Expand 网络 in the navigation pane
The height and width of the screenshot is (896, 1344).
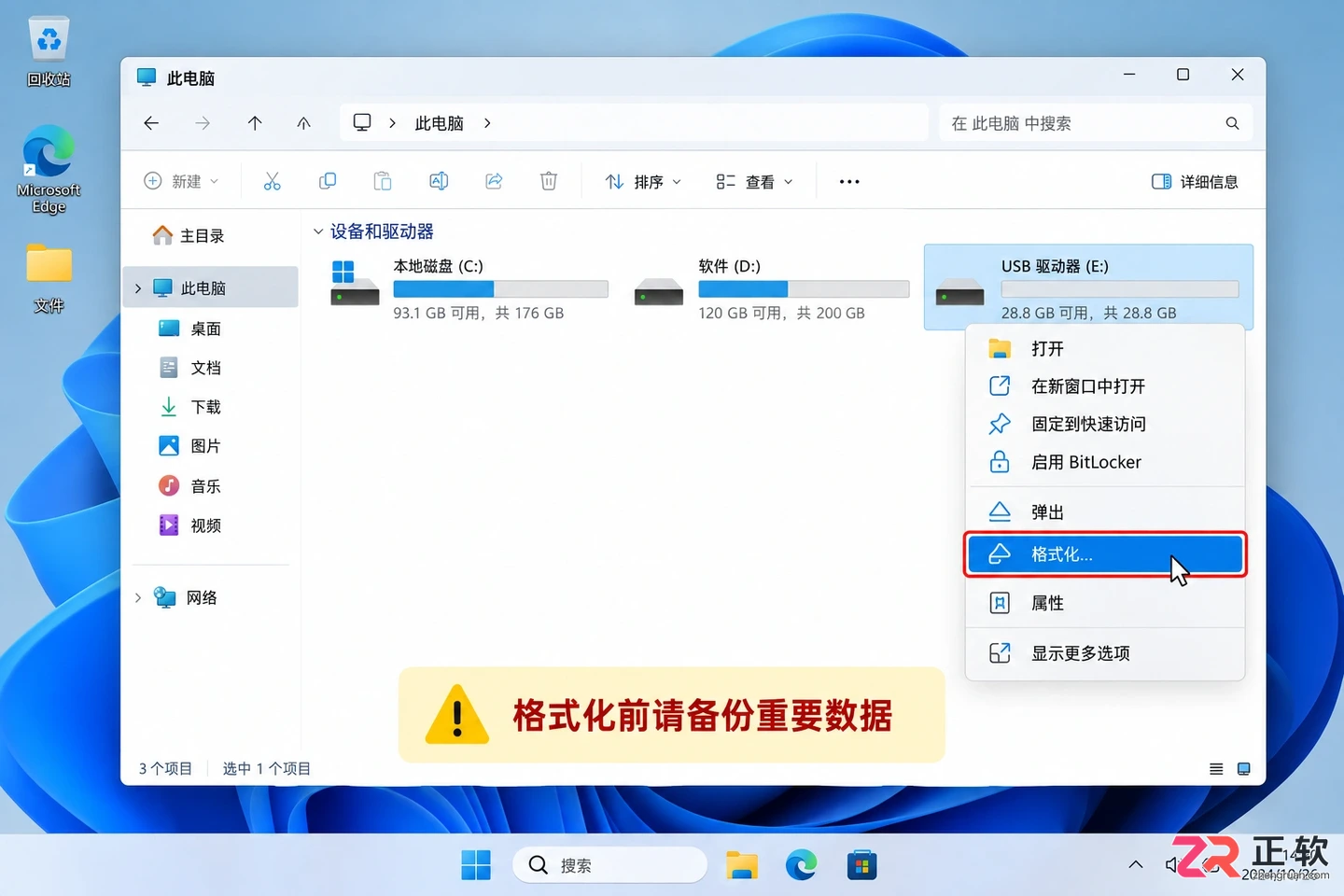click(x=138, y=597)
